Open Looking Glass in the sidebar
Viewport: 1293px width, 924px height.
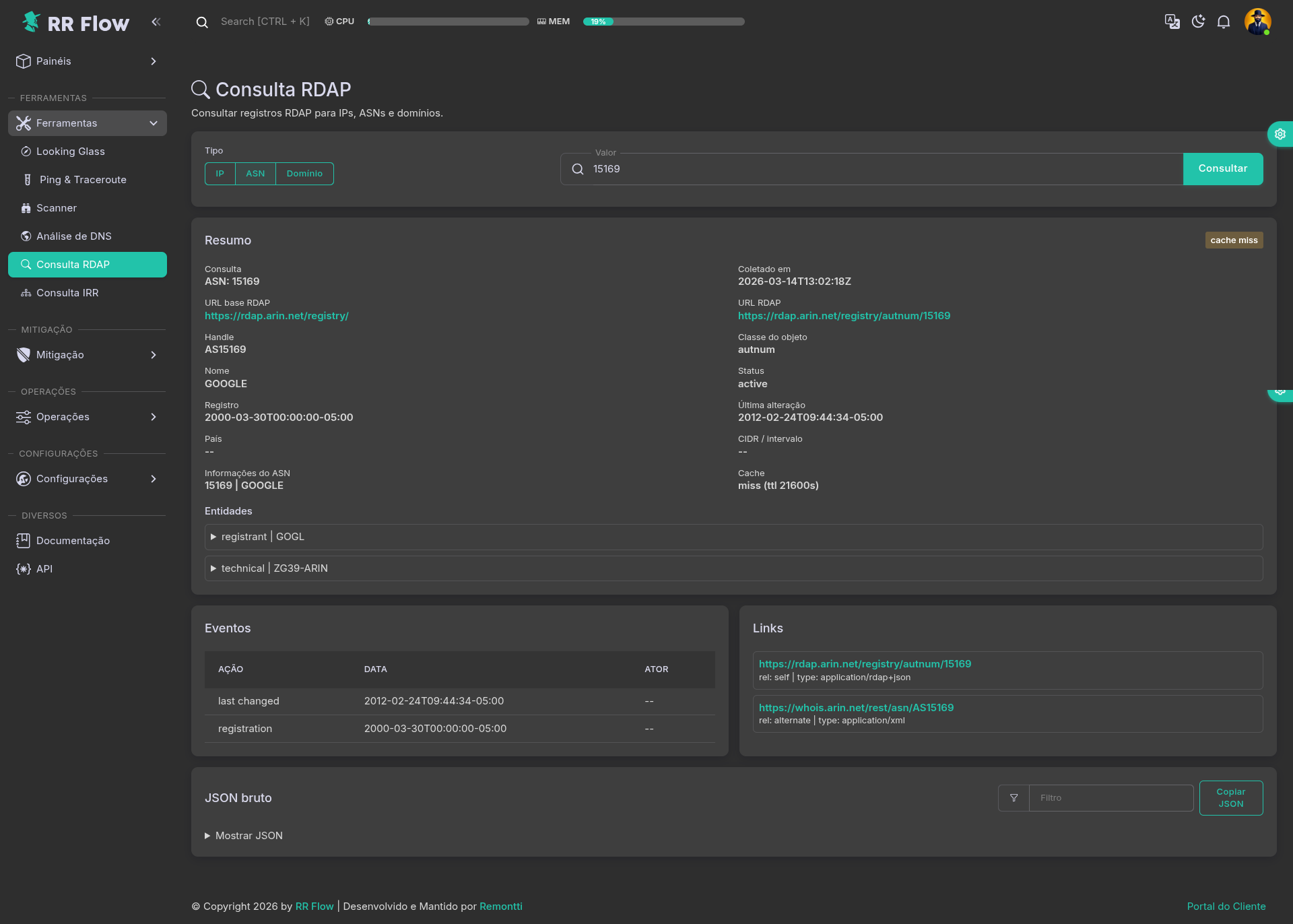(71, 152)
